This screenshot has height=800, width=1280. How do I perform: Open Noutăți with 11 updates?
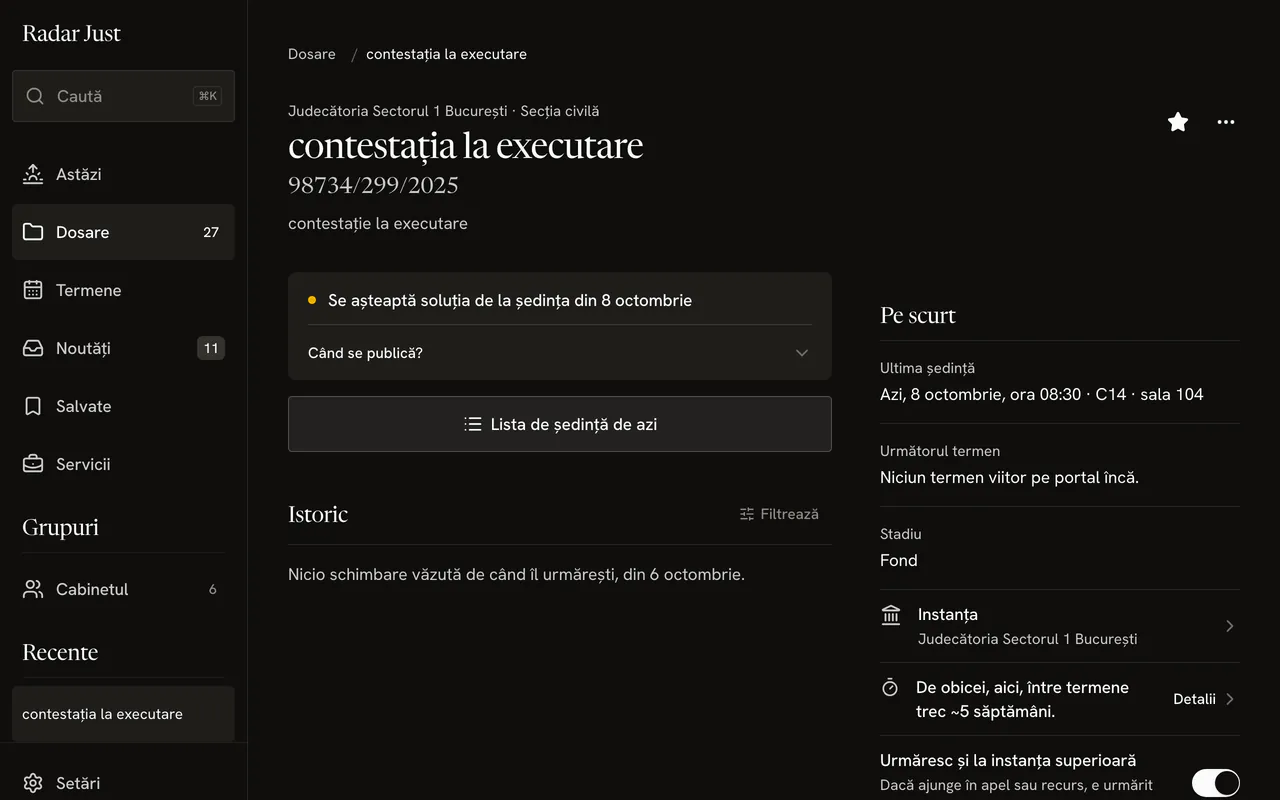click(x=123, y=348)
